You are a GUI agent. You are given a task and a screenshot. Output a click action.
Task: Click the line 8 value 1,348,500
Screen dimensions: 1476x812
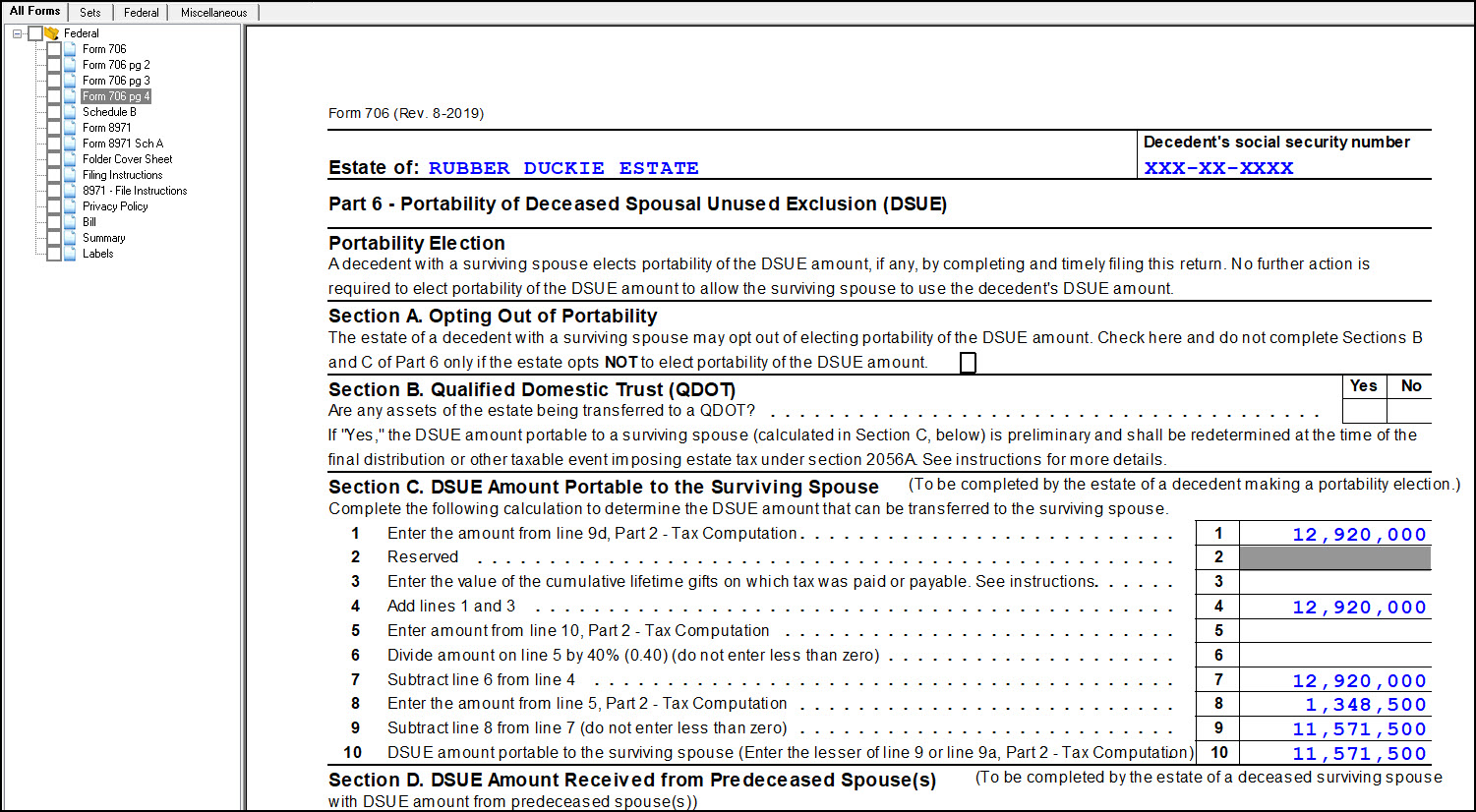1366,705
